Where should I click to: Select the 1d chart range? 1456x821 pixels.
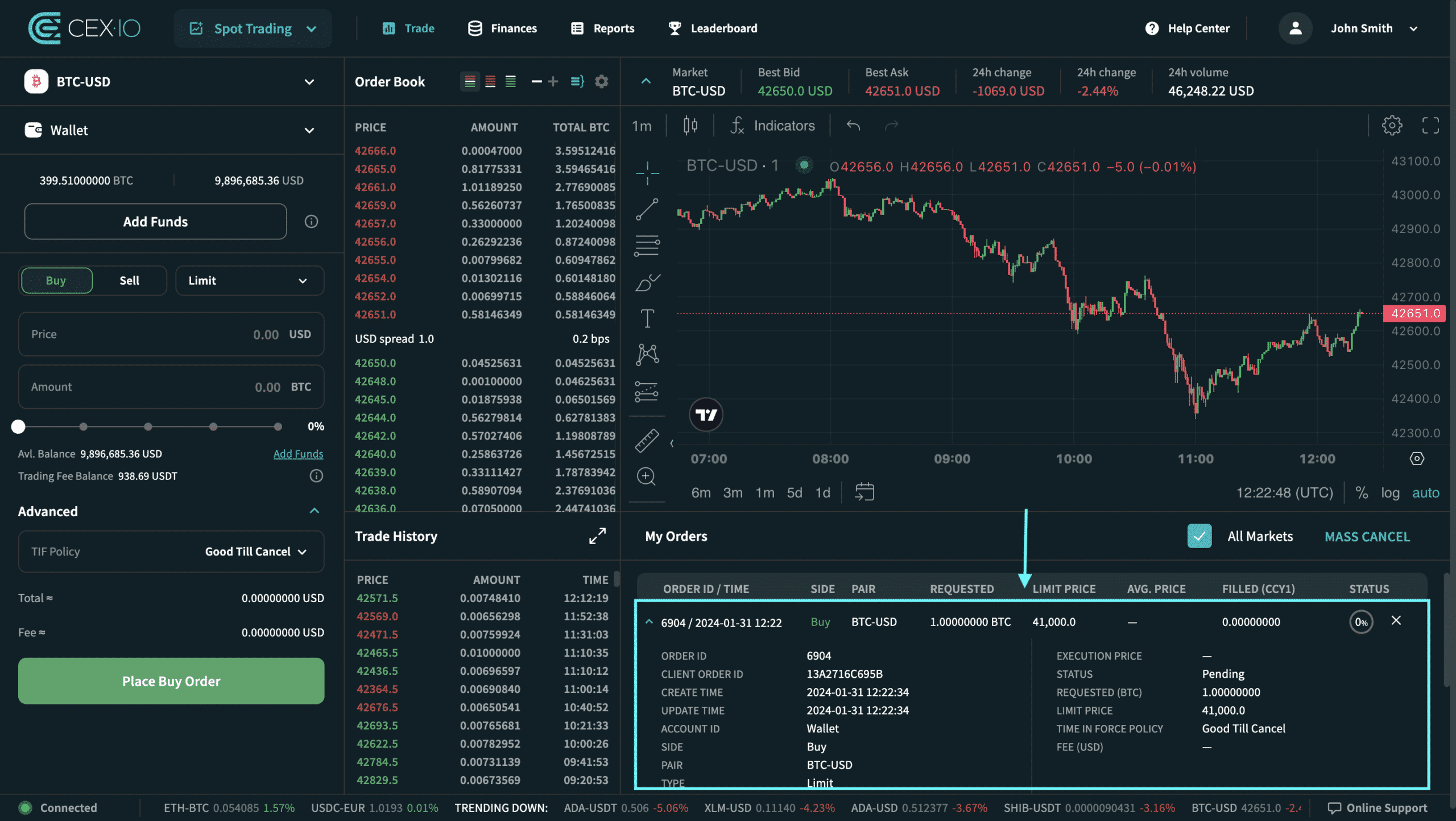pyautogui.click(x=822, y=492)
